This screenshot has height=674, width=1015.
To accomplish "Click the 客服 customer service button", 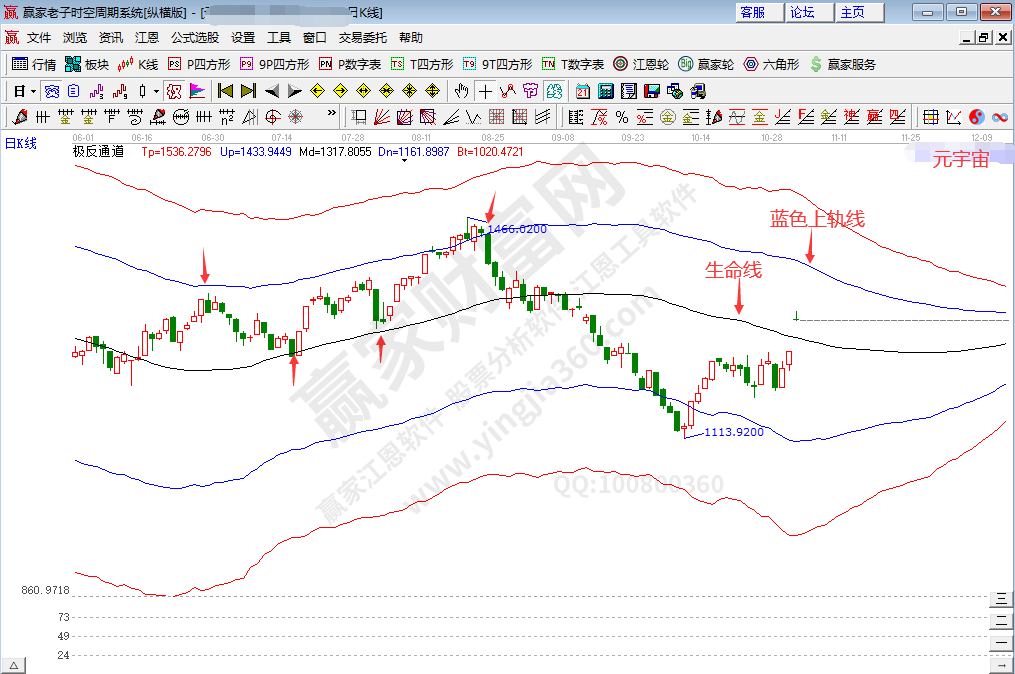I will (752, 12).
